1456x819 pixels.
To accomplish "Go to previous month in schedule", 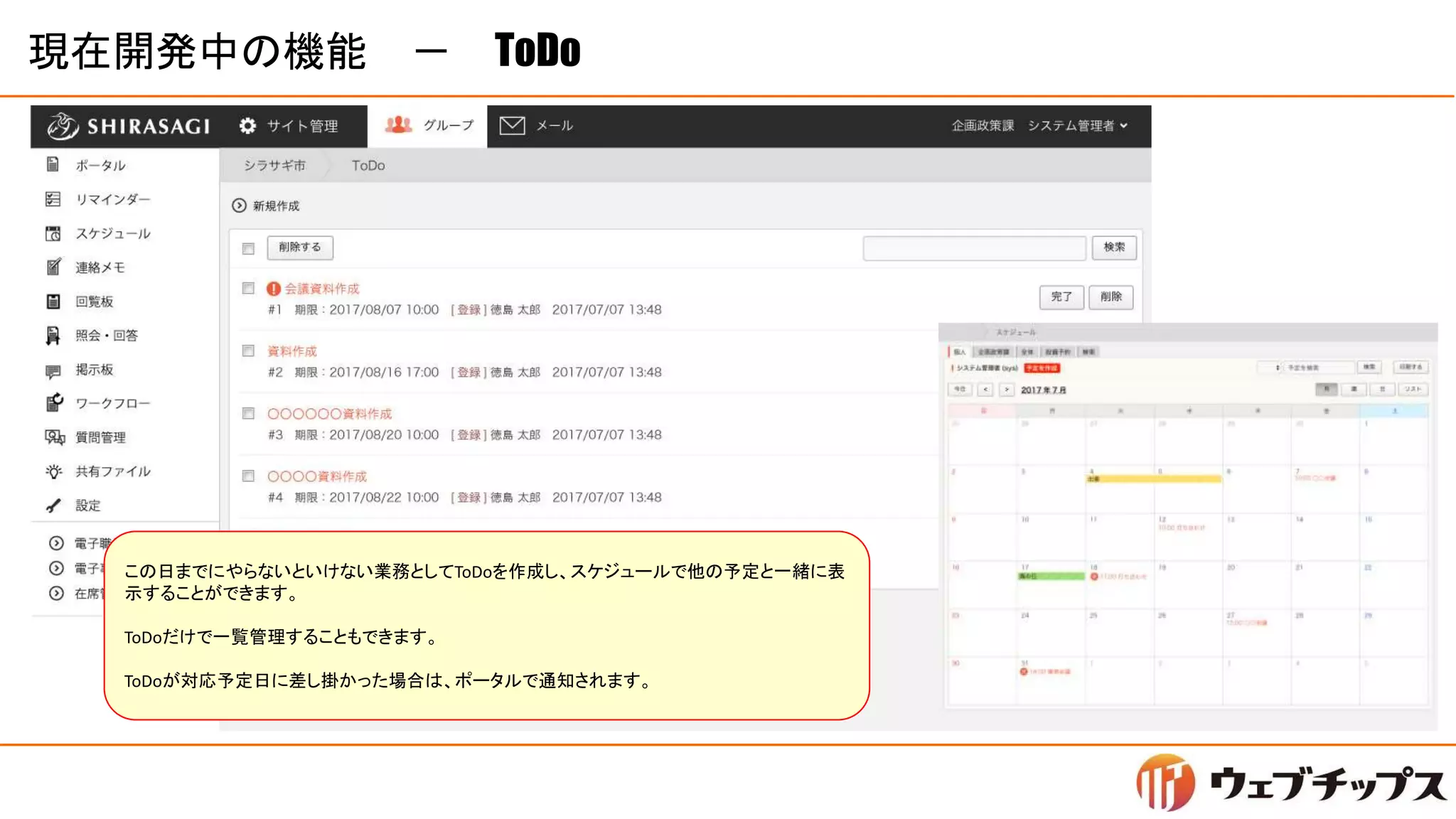I will [x=985, y=390].
